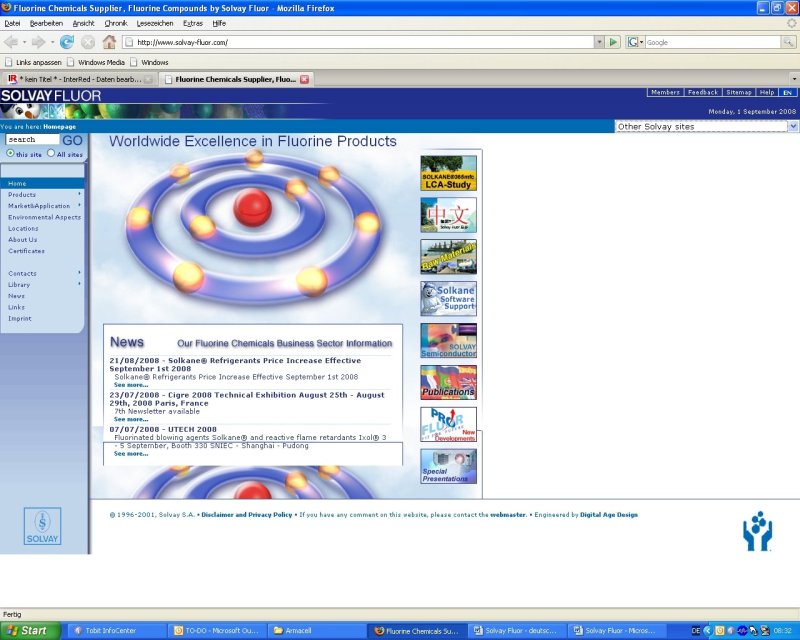800x640 pixels.
Task: Click 'See more...' under Solkane Refrigerants news
Action: [131, 385]
